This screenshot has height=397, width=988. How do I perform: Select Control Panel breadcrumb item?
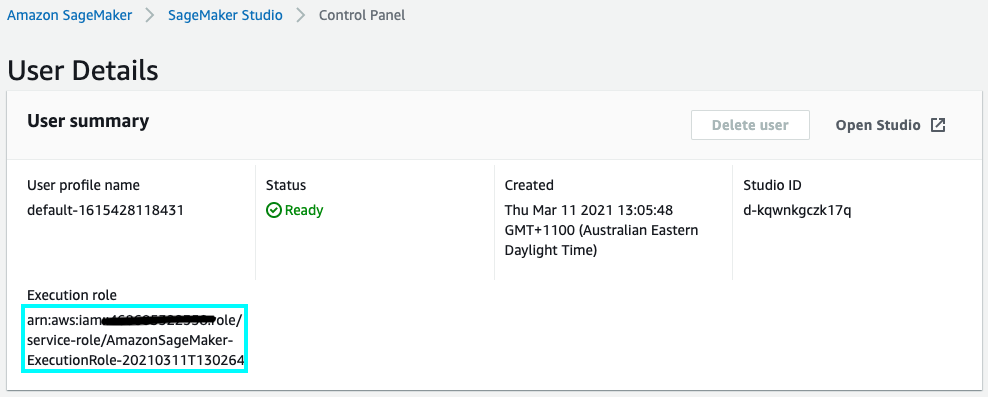click(x=362, y=15)
